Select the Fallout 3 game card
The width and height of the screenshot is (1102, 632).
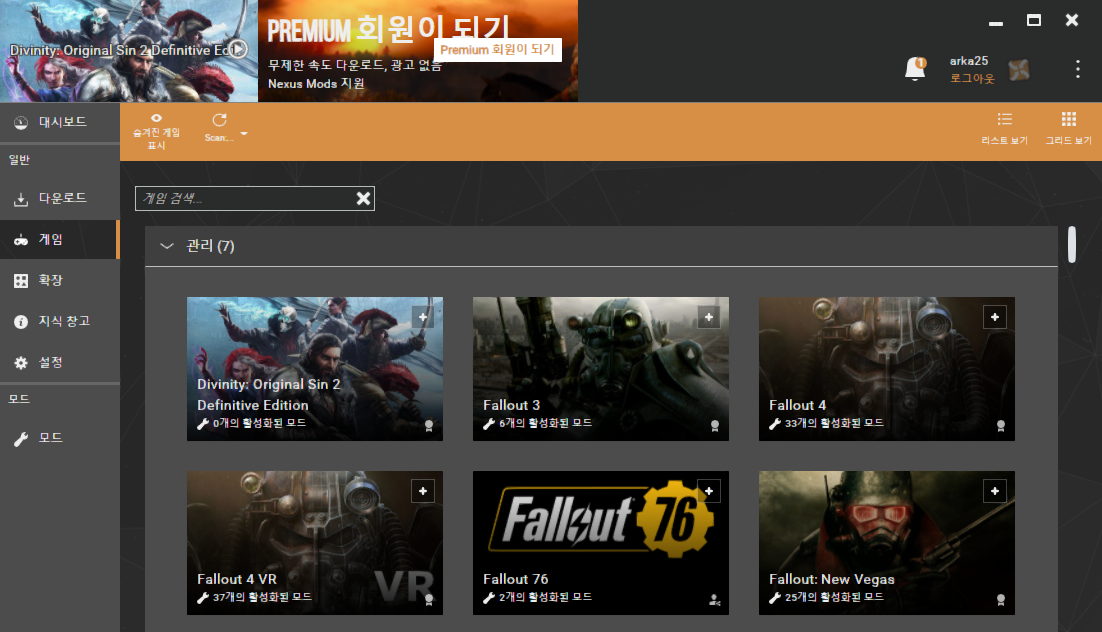(601, 369)
